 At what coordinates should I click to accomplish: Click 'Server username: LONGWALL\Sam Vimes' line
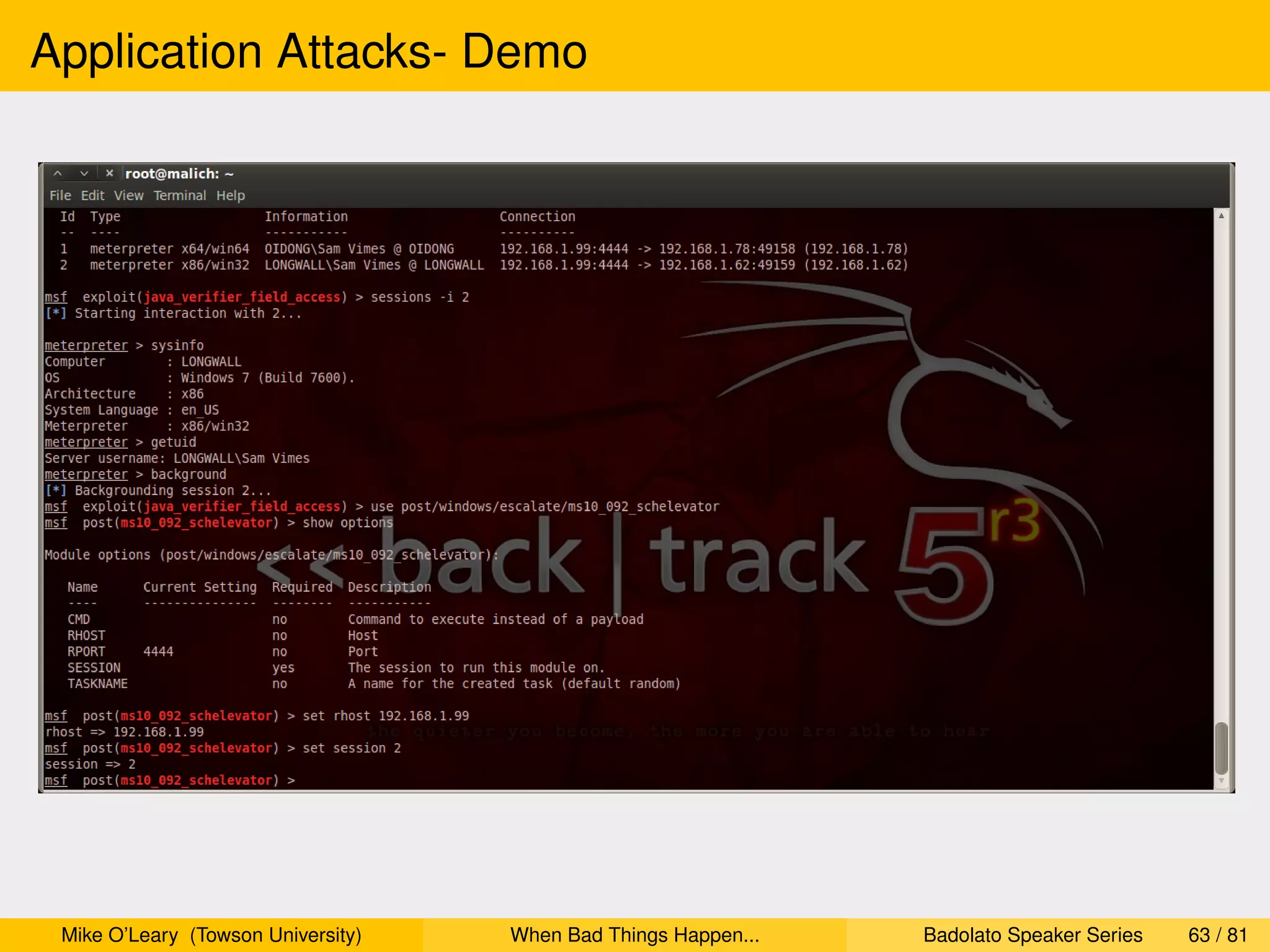coord(177,459)
